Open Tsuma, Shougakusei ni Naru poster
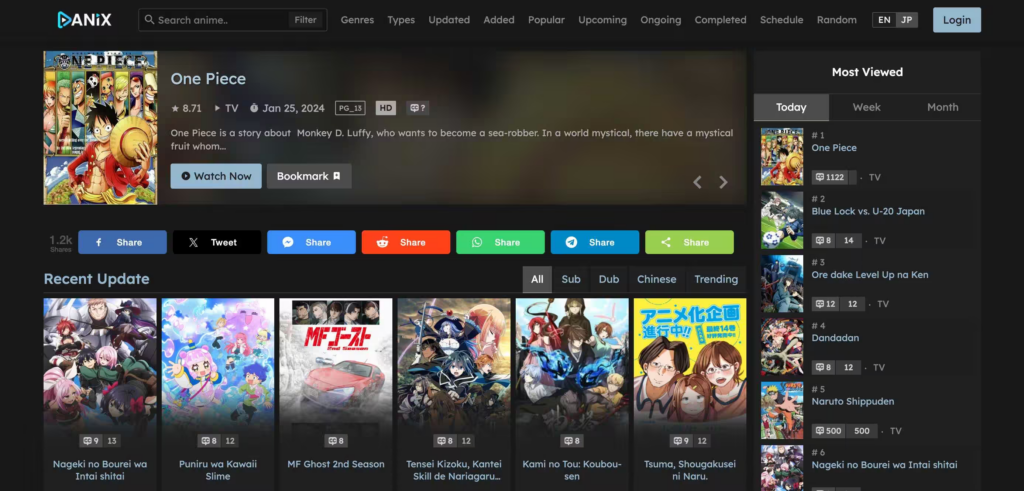 coord(690,373)
